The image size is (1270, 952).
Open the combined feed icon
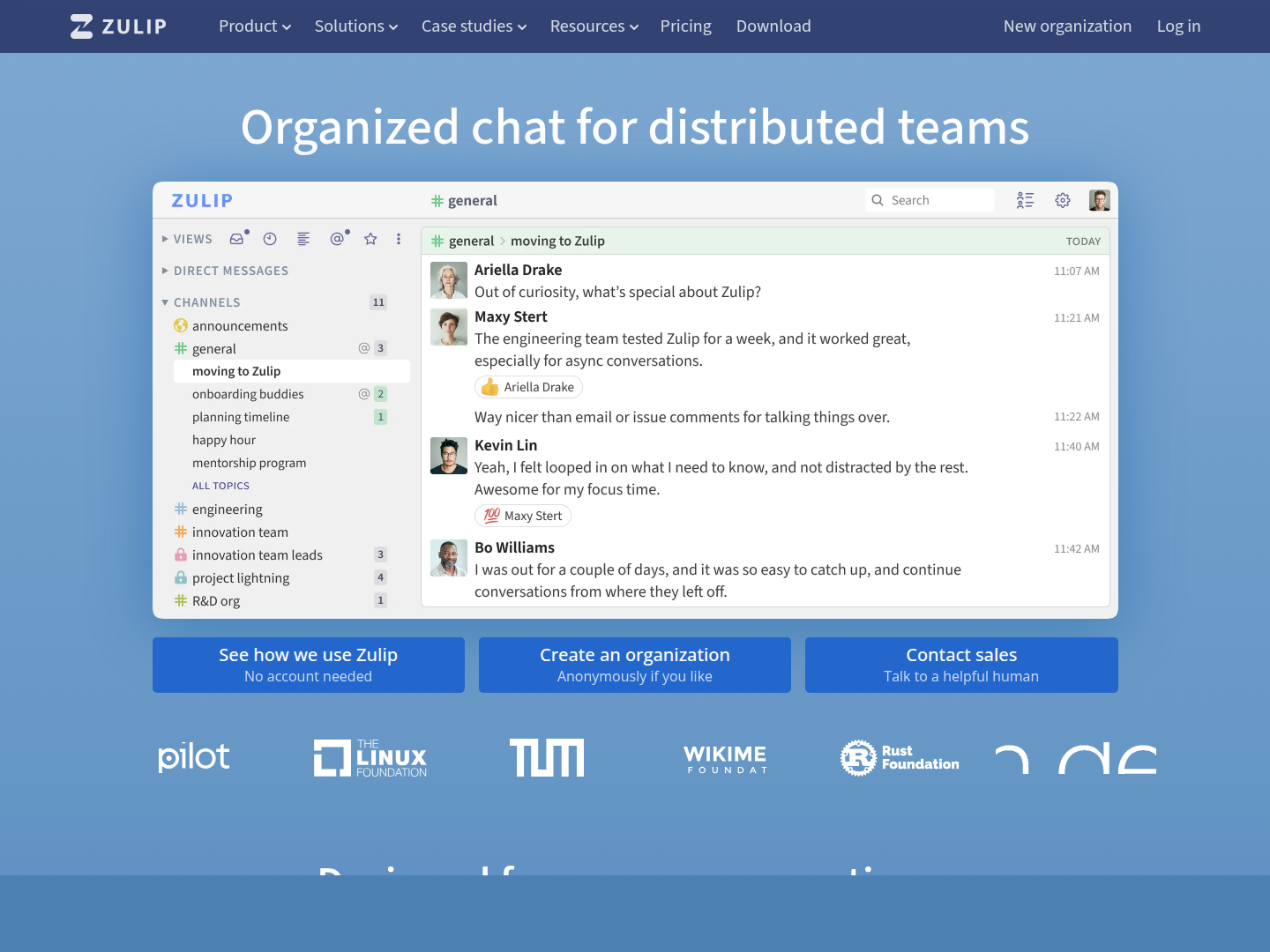(303, 239)
